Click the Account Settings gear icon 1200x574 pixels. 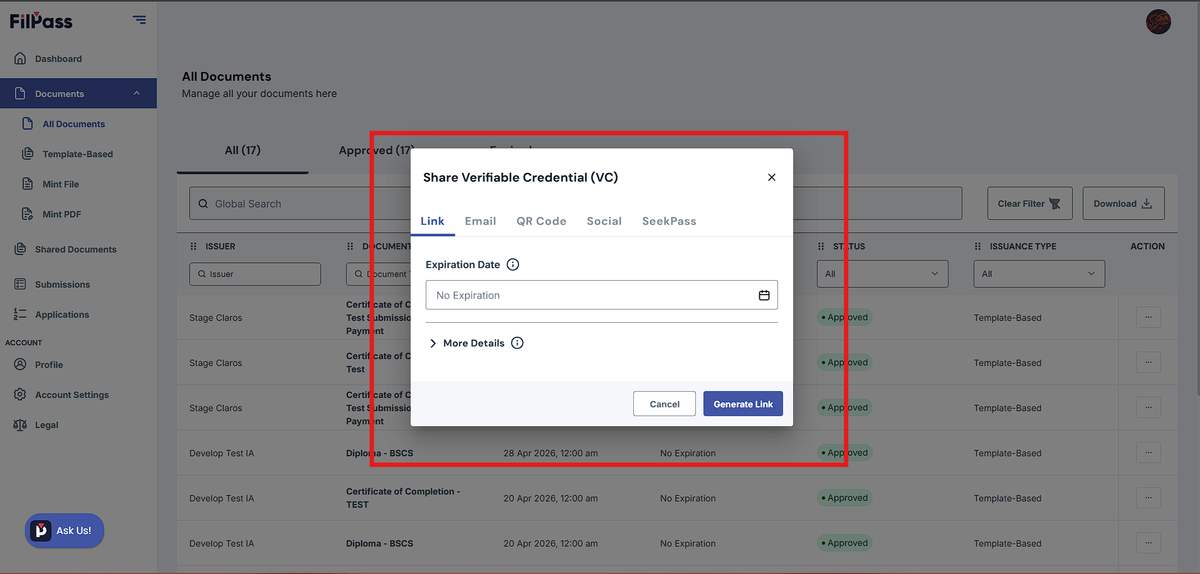20,395
